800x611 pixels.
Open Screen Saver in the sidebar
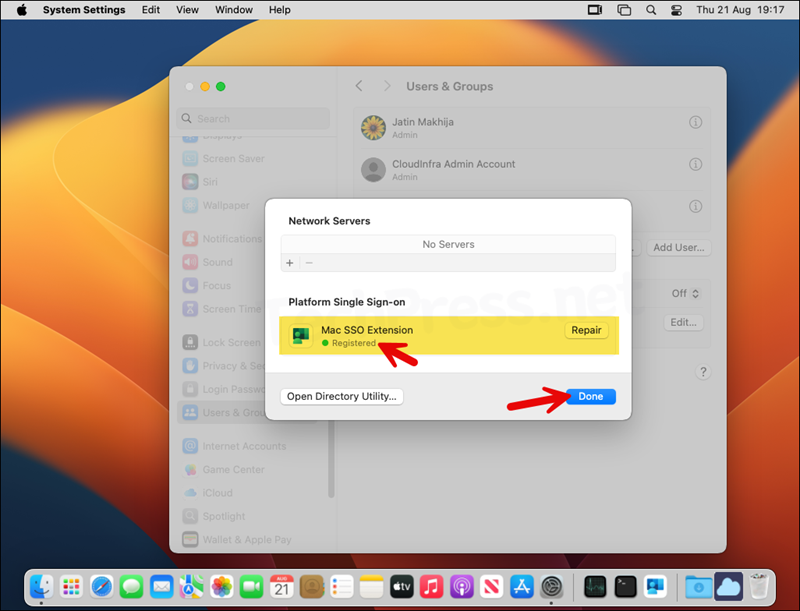(223, 159)
